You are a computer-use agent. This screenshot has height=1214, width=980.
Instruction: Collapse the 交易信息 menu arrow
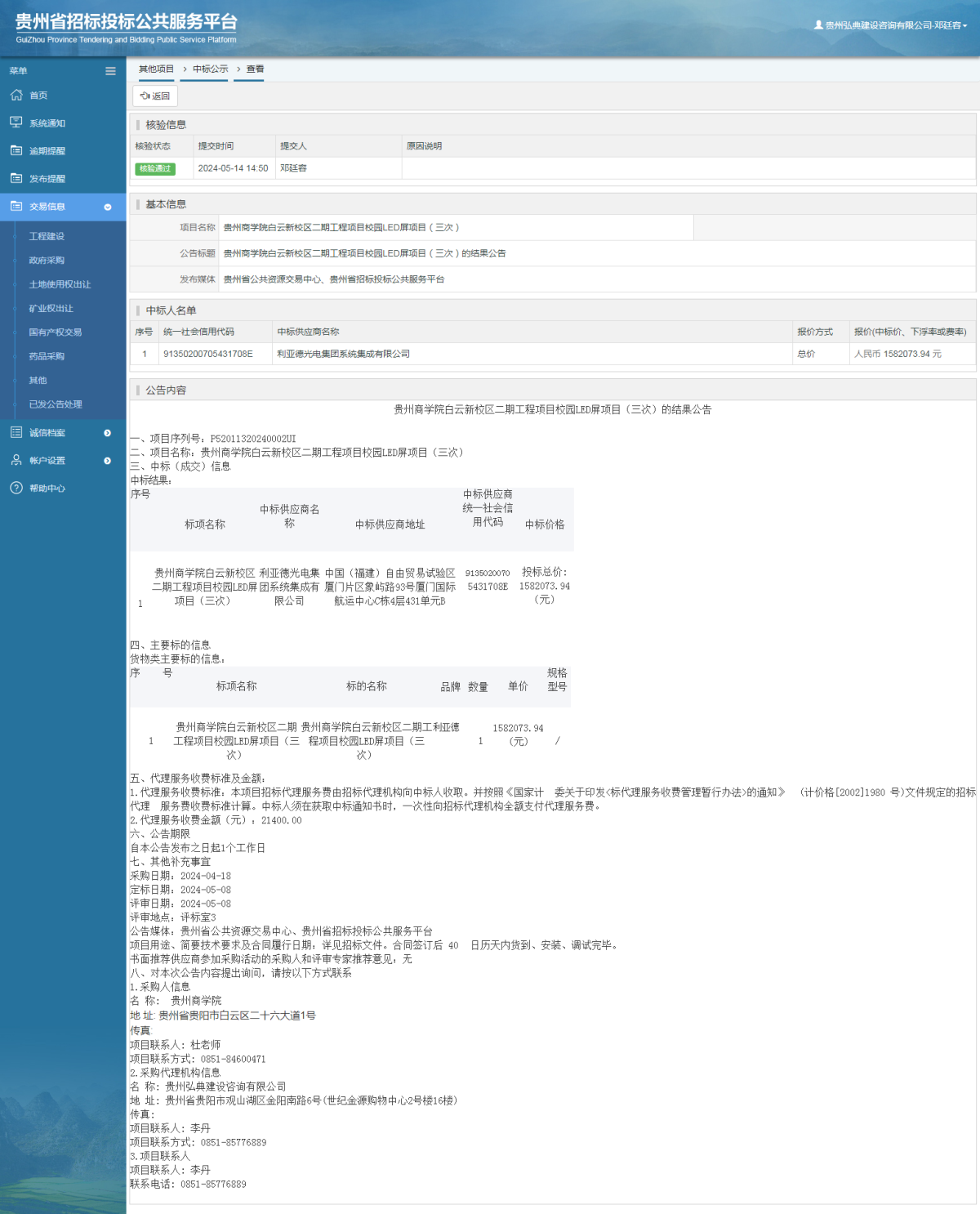(x=108, y=207)
